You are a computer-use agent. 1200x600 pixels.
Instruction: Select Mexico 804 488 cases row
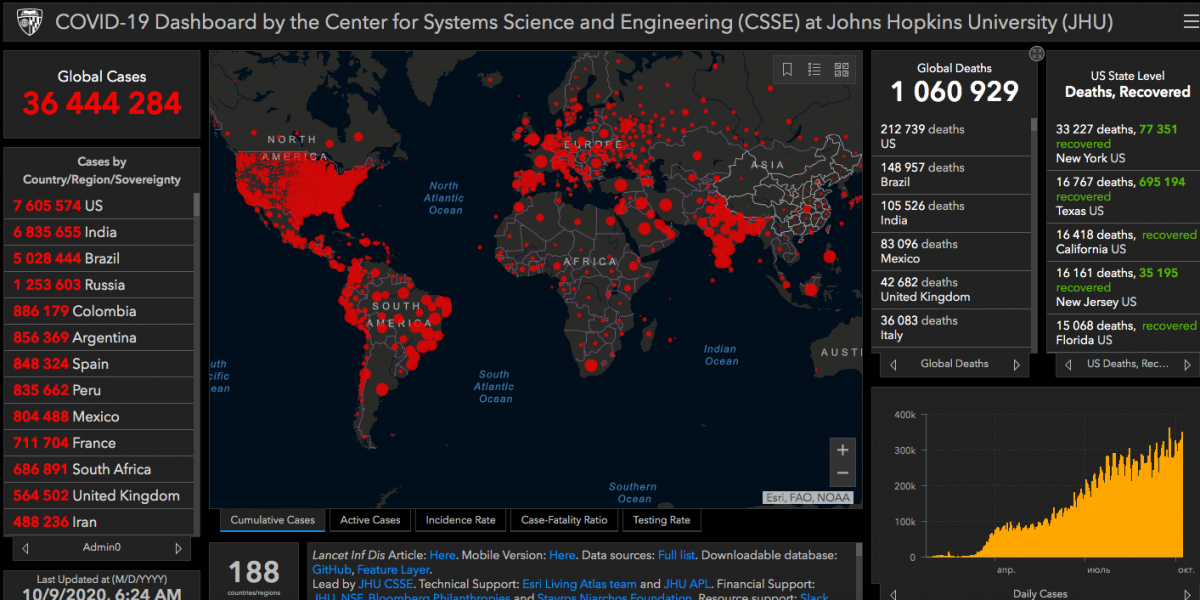click(x=98, y=416)
